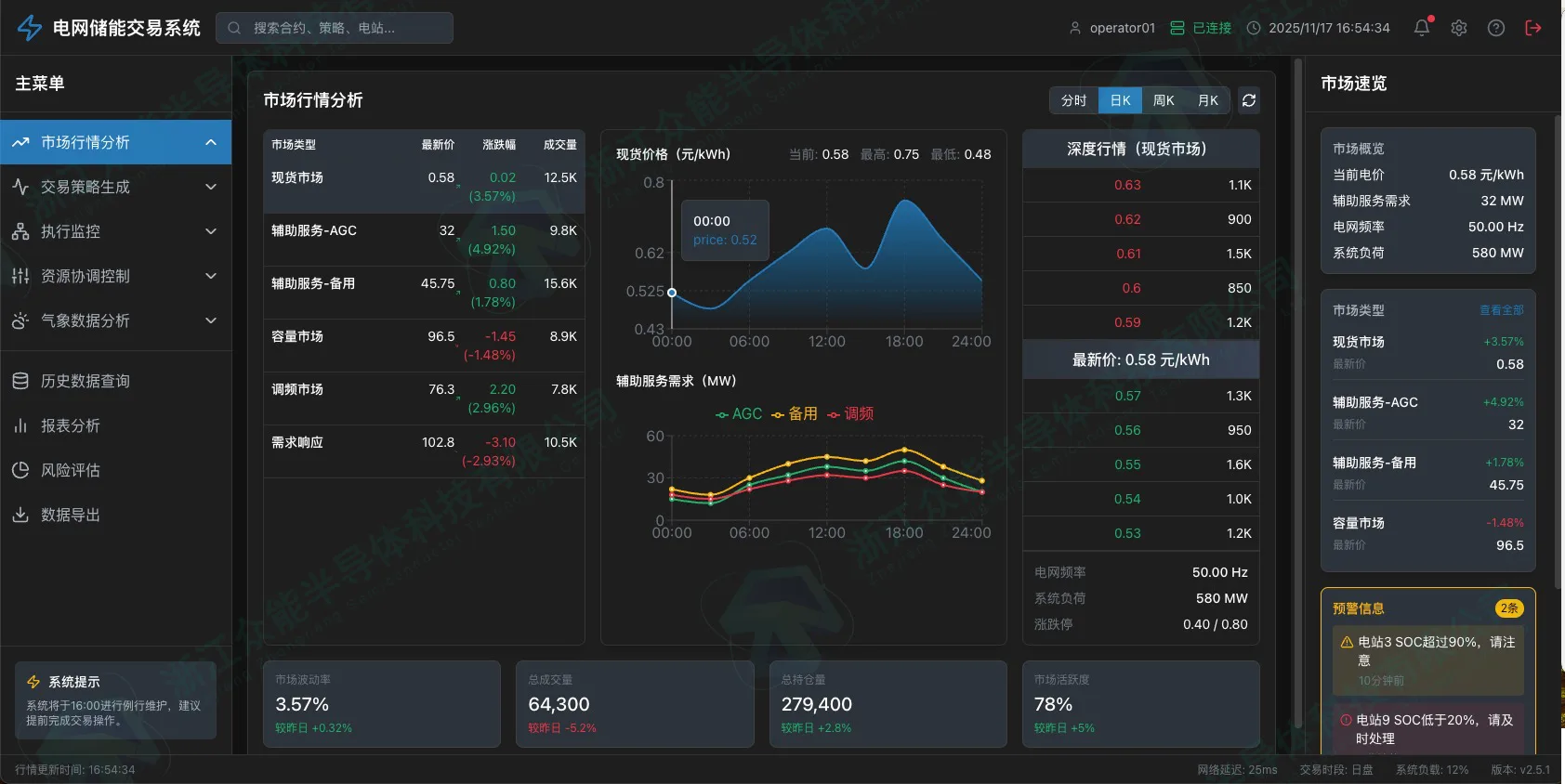
Task: Refresh the market chart data
Action: pos(1249,100)
